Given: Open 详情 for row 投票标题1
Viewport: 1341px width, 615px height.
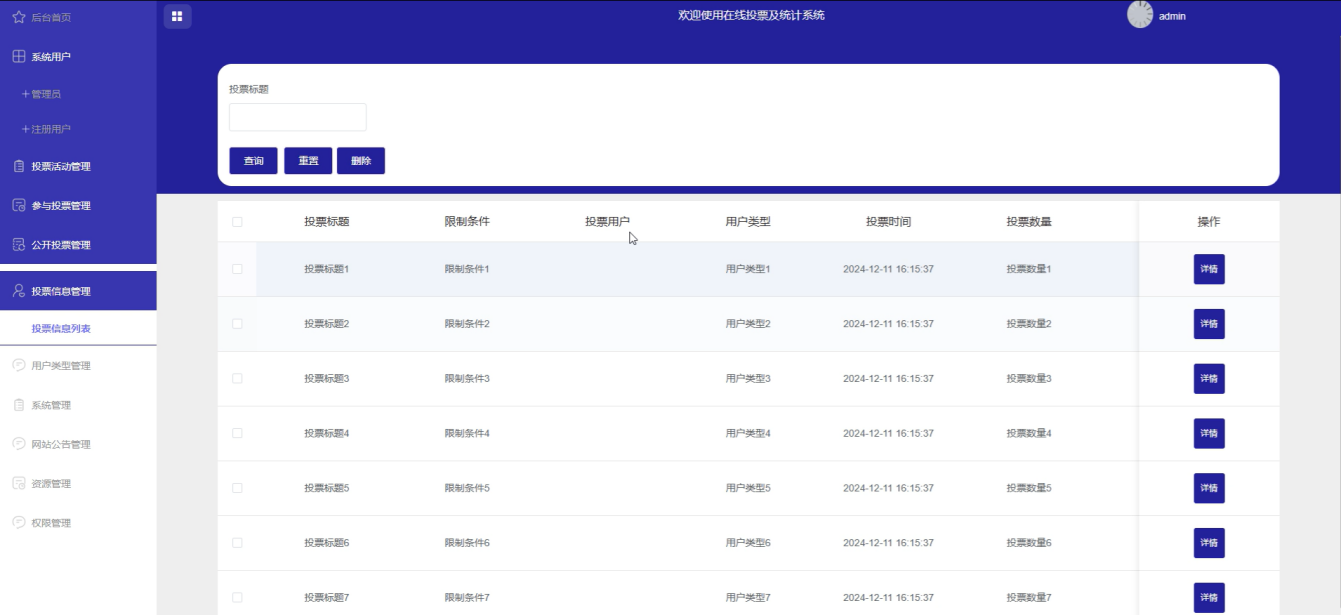Looking at the screenshot, I should pos(1209,269).
